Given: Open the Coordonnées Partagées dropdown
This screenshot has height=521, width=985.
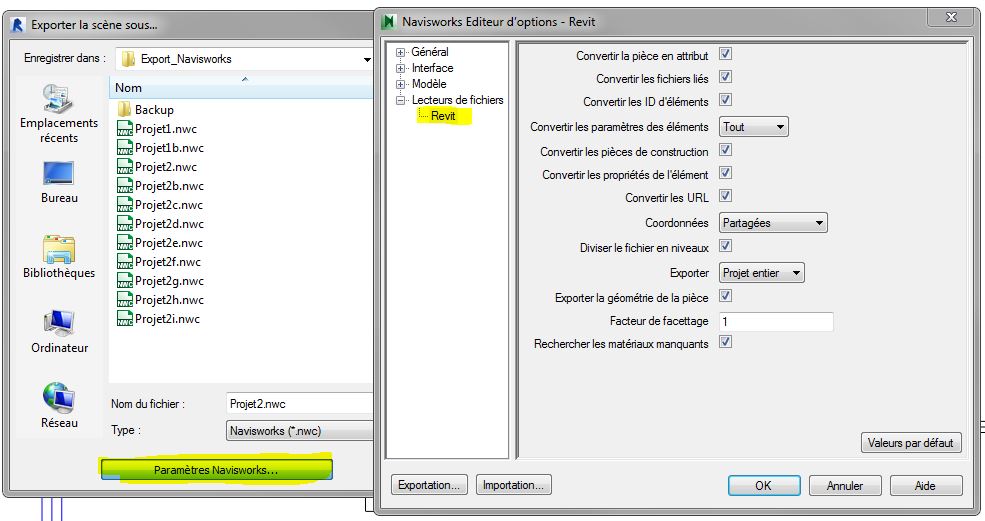Looking at the screenshot, I should [x=773, y=223].
